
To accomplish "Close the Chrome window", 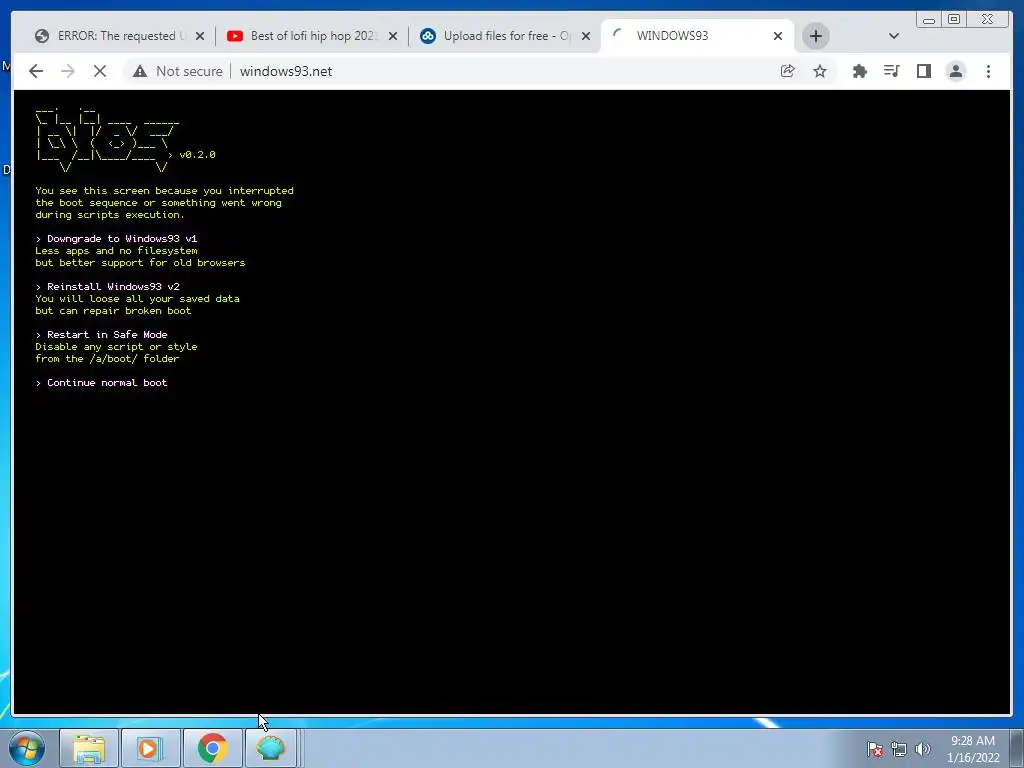I will [988, 20].
